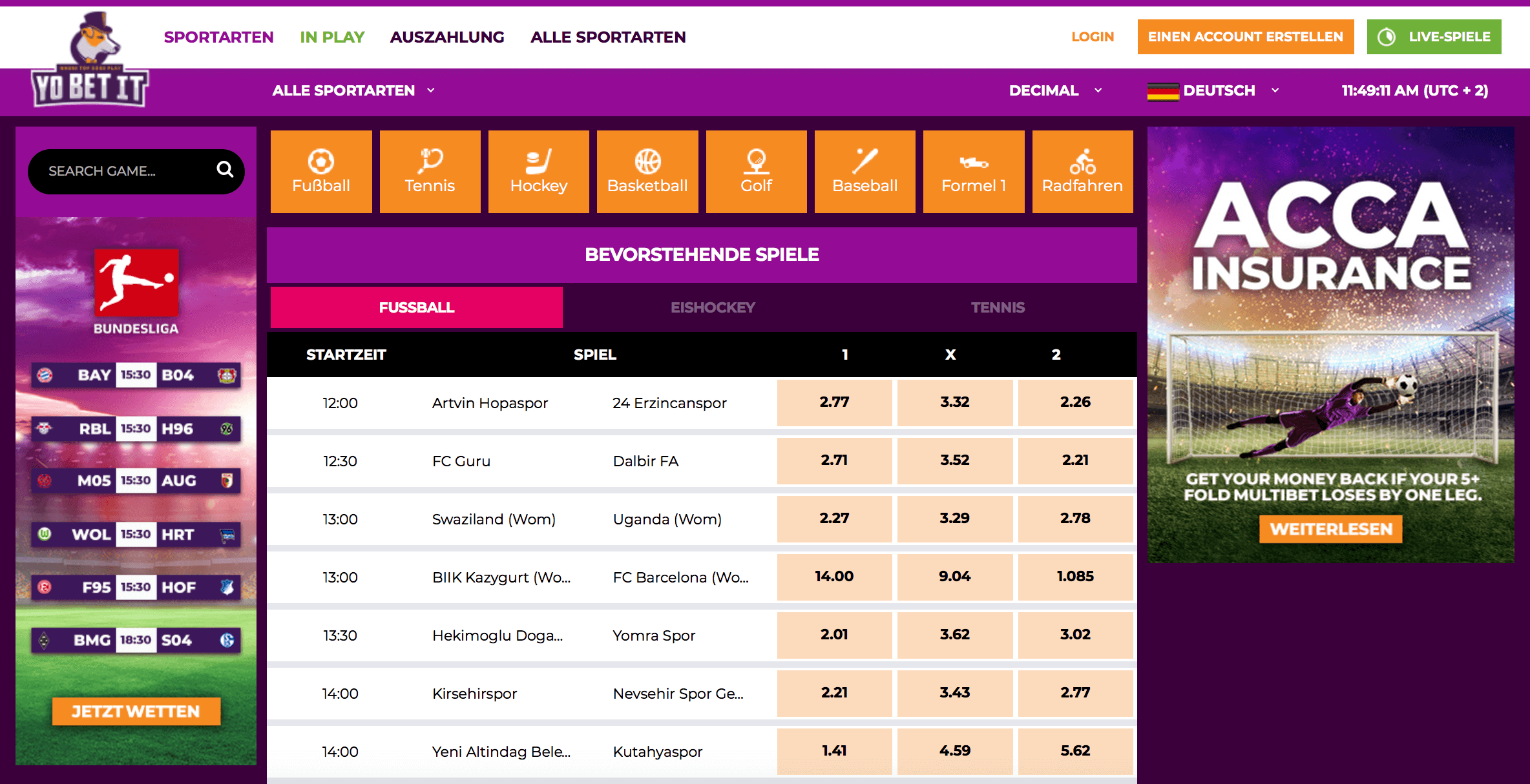Open the WOL vs HRT match
The height and width of the screenshot is (784, 1530).
(x=136, y=534)
